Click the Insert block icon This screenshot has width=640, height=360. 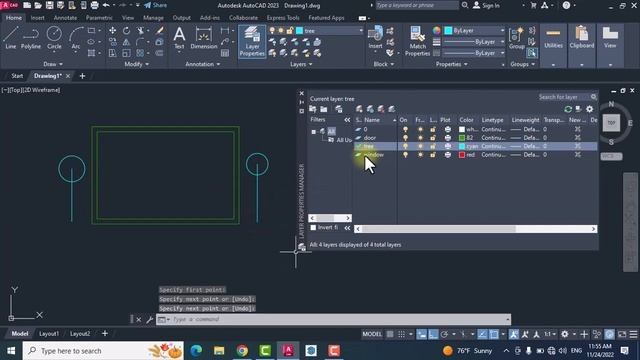375,38
